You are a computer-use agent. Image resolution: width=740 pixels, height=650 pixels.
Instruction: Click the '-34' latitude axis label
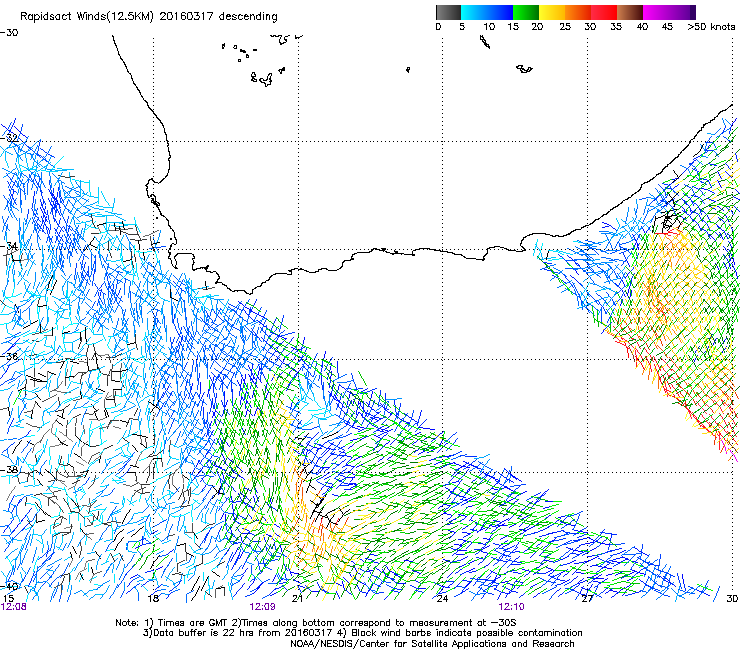(9, 246)
